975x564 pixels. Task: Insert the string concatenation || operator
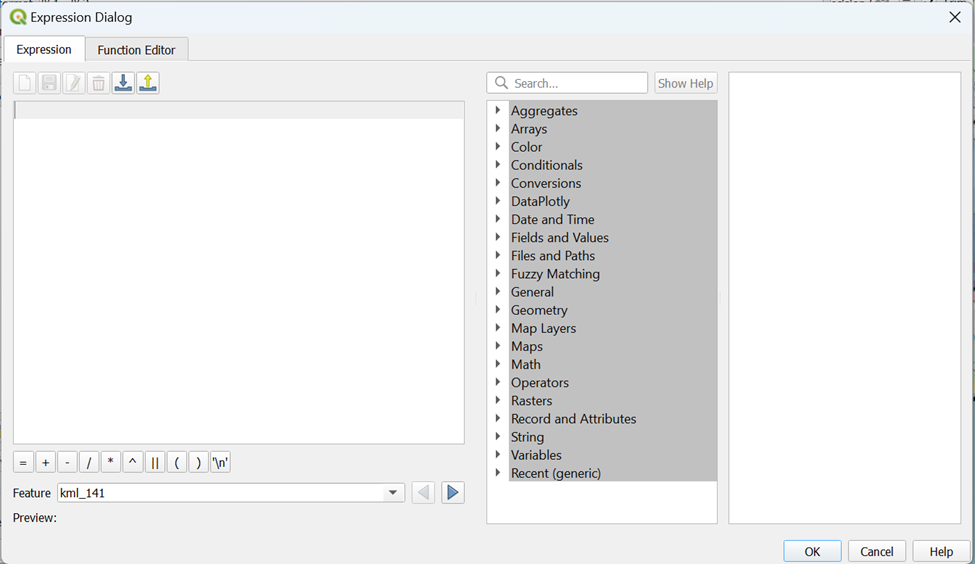tap(155, 463)
